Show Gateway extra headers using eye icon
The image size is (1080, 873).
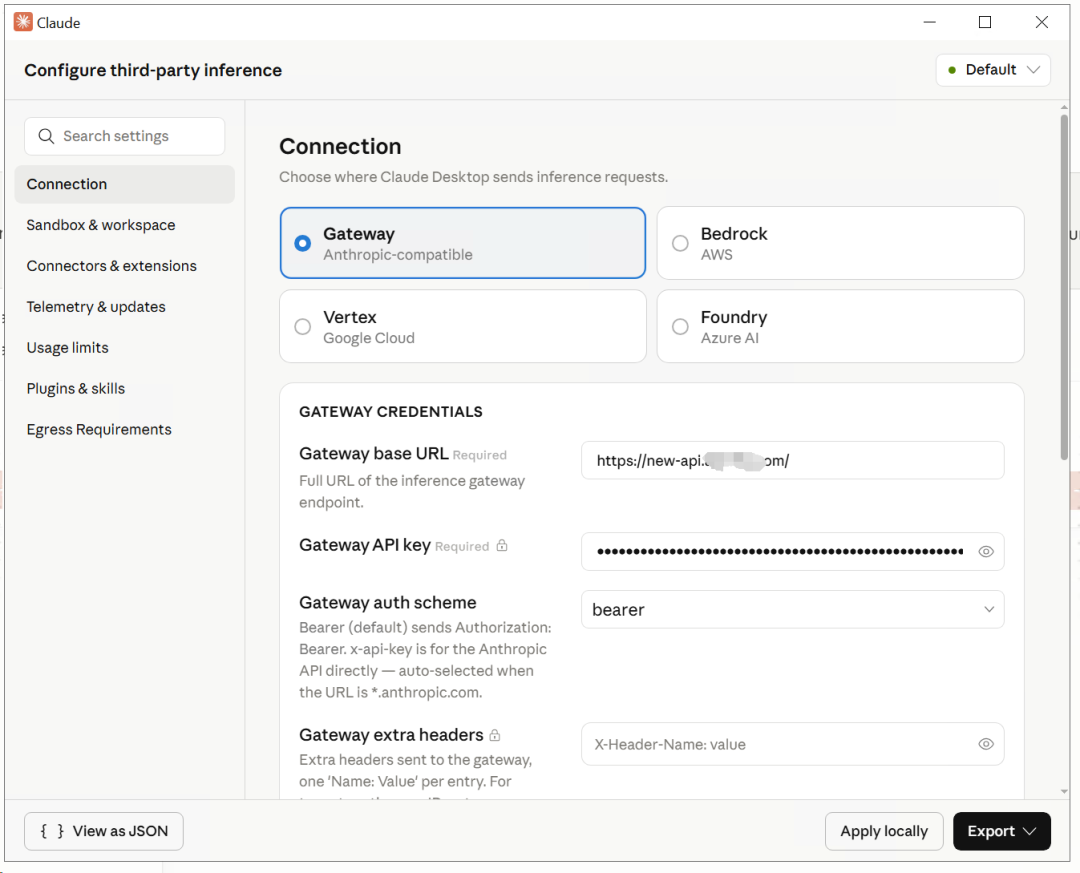tap(986, 744)
